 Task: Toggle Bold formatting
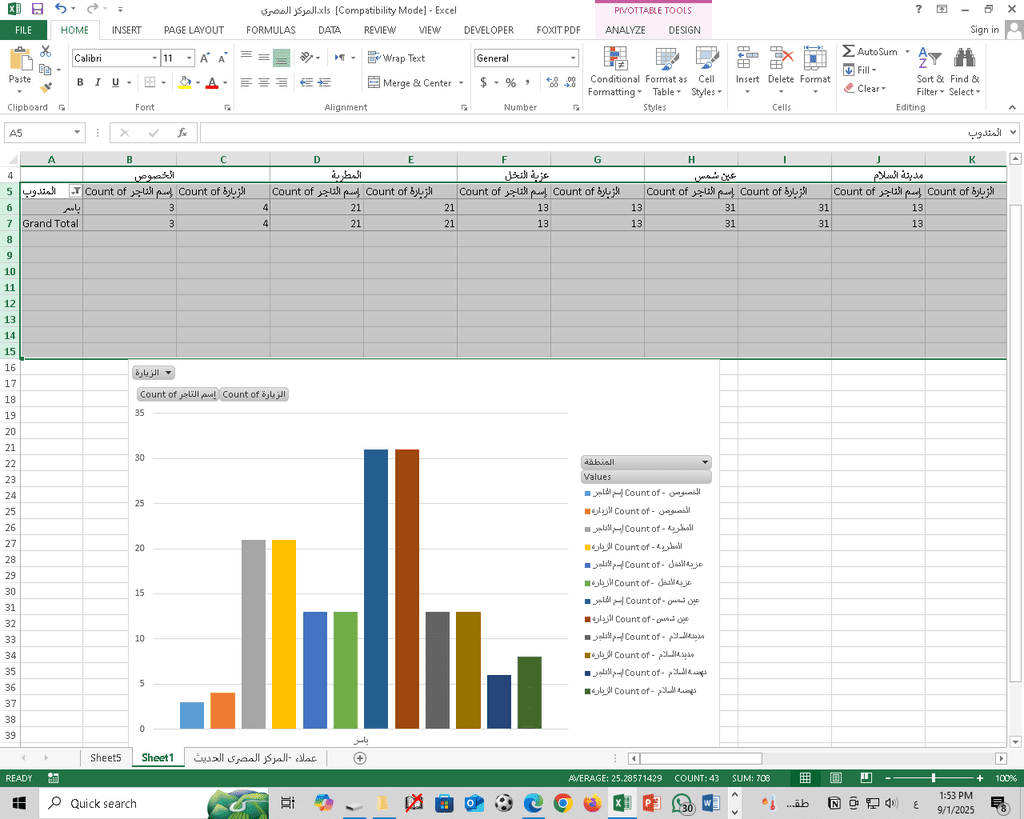80,83
